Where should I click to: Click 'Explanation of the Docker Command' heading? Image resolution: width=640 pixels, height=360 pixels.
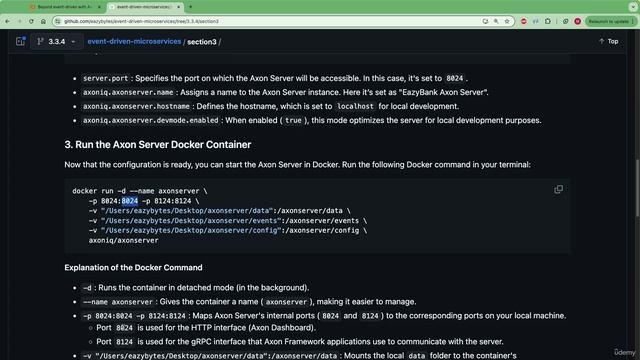pyautogui.click(x=133, y=268)
